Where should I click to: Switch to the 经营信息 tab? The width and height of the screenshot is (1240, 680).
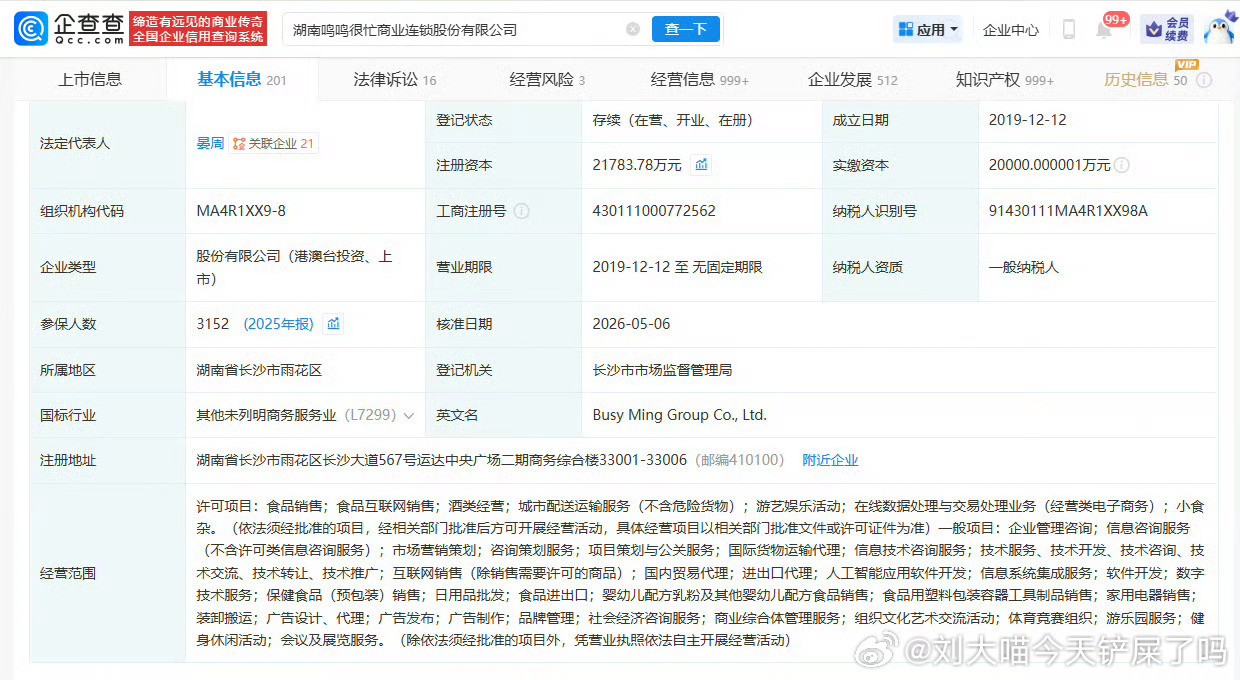[699, 80]
